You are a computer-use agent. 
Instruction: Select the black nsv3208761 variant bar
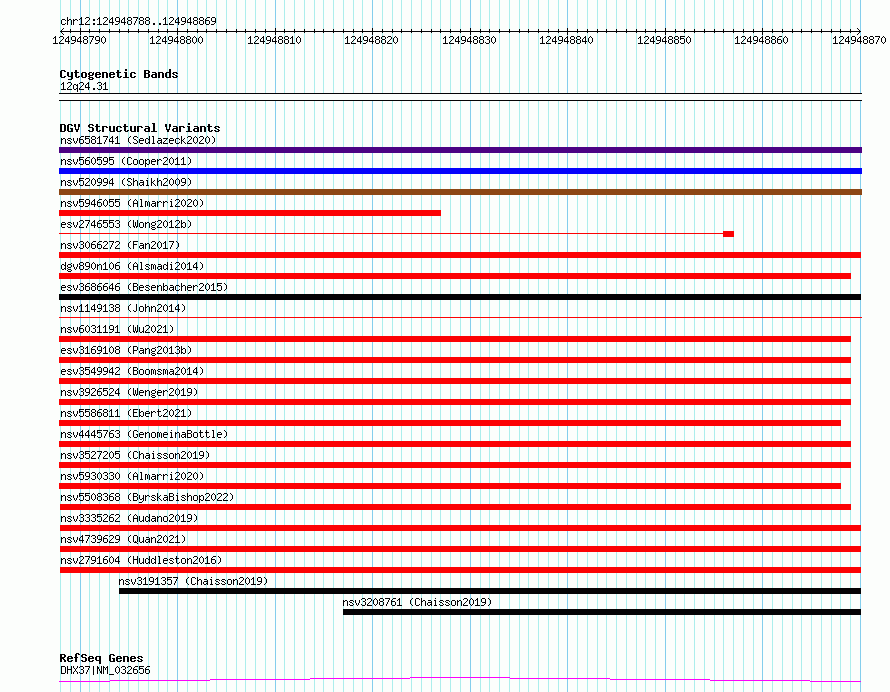point(602,612)
